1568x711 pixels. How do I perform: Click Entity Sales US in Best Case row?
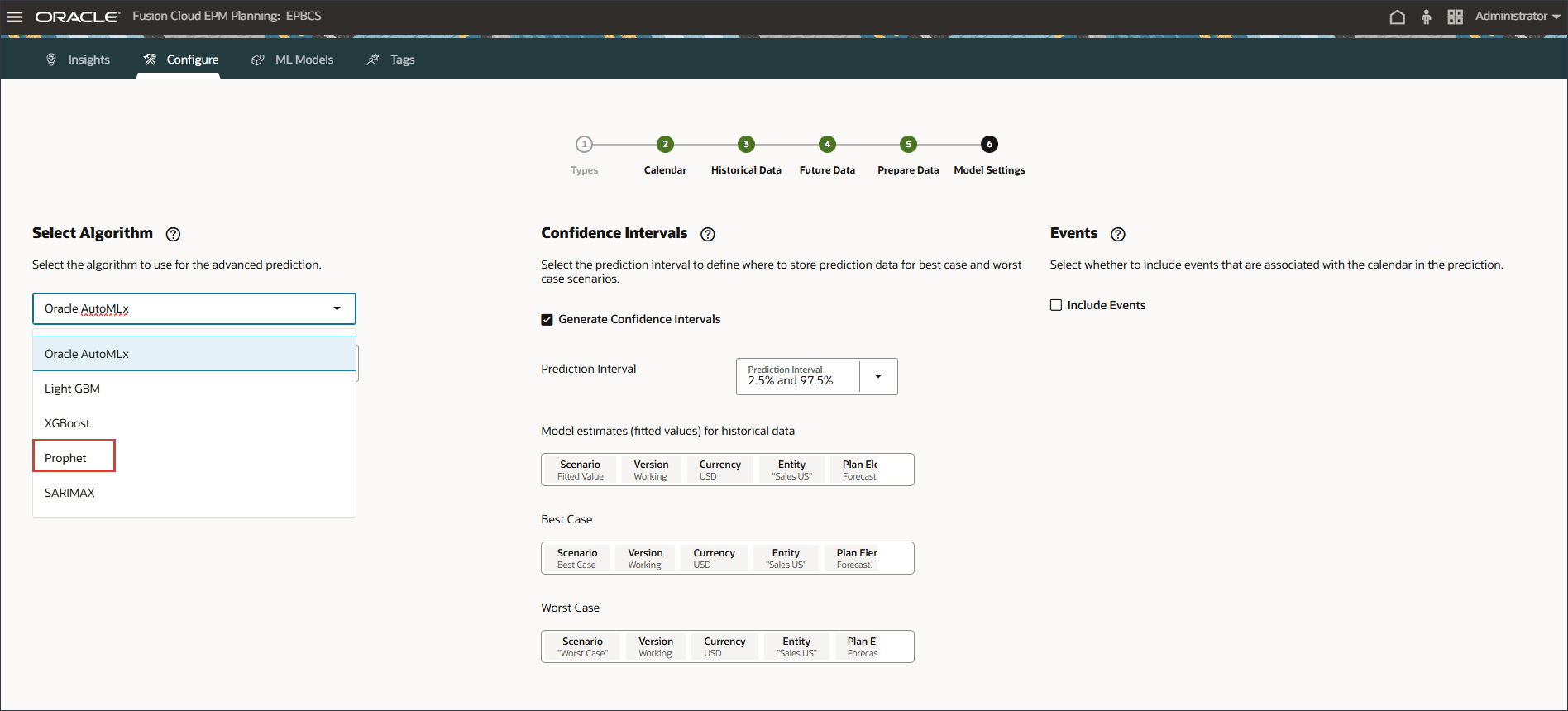(786, 558)
